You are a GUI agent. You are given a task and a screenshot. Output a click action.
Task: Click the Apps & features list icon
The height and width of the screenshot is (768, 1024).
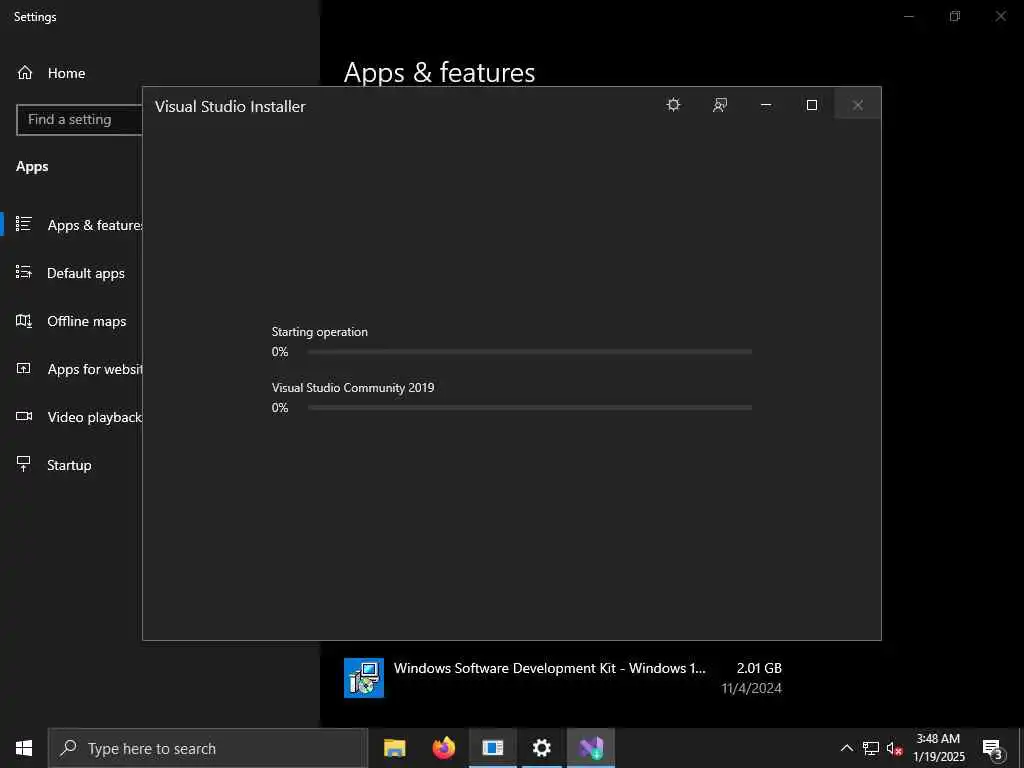(24, 224)
